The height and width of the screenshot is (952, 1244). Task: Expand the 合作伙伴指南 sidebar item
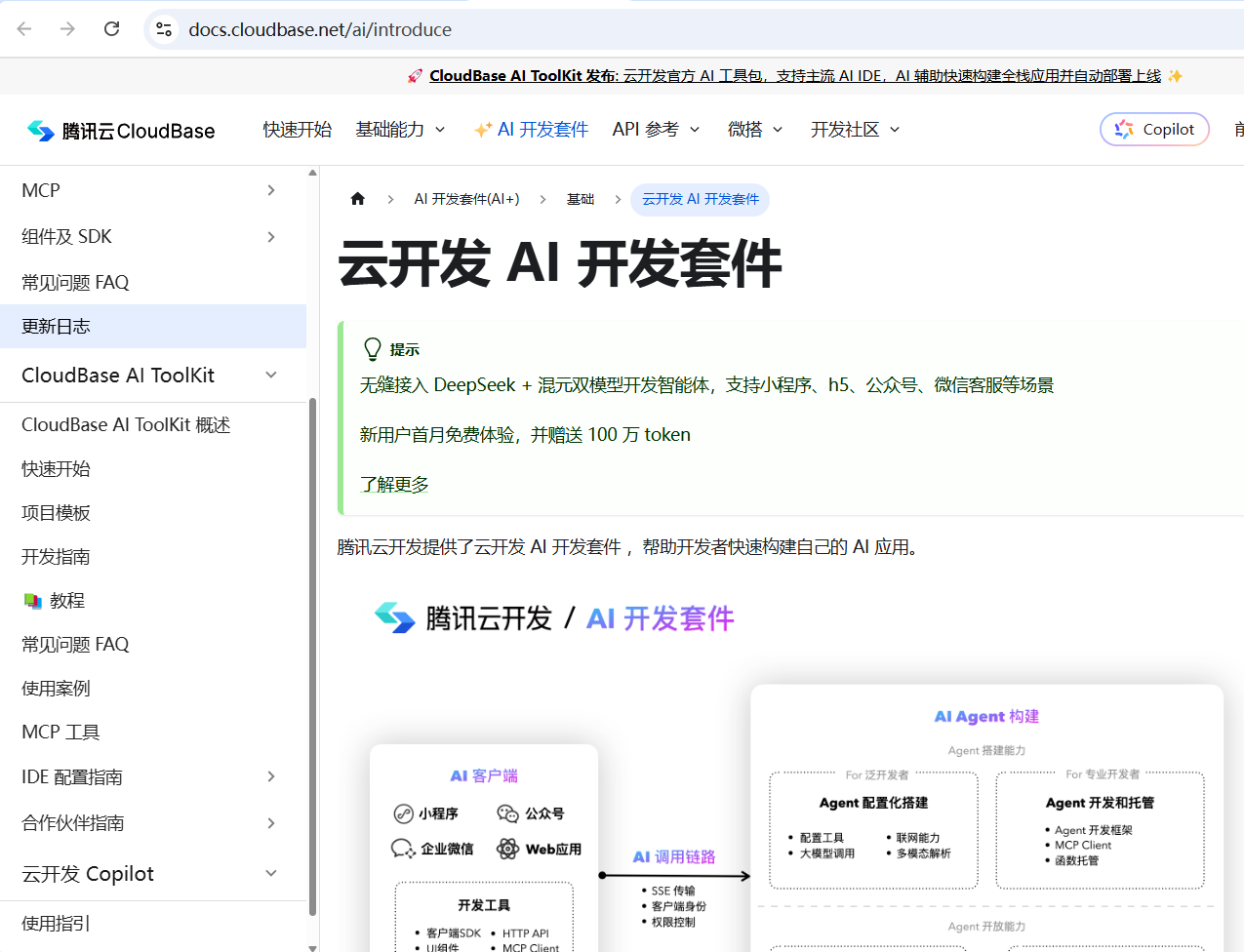coord(270,823)
